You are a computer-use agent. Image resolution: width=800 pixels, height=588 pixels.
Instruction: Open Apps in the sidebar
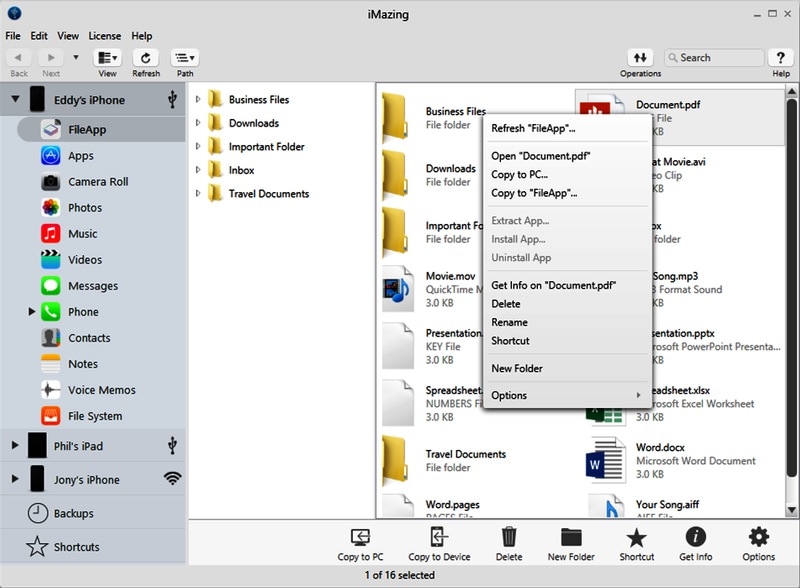81,156
